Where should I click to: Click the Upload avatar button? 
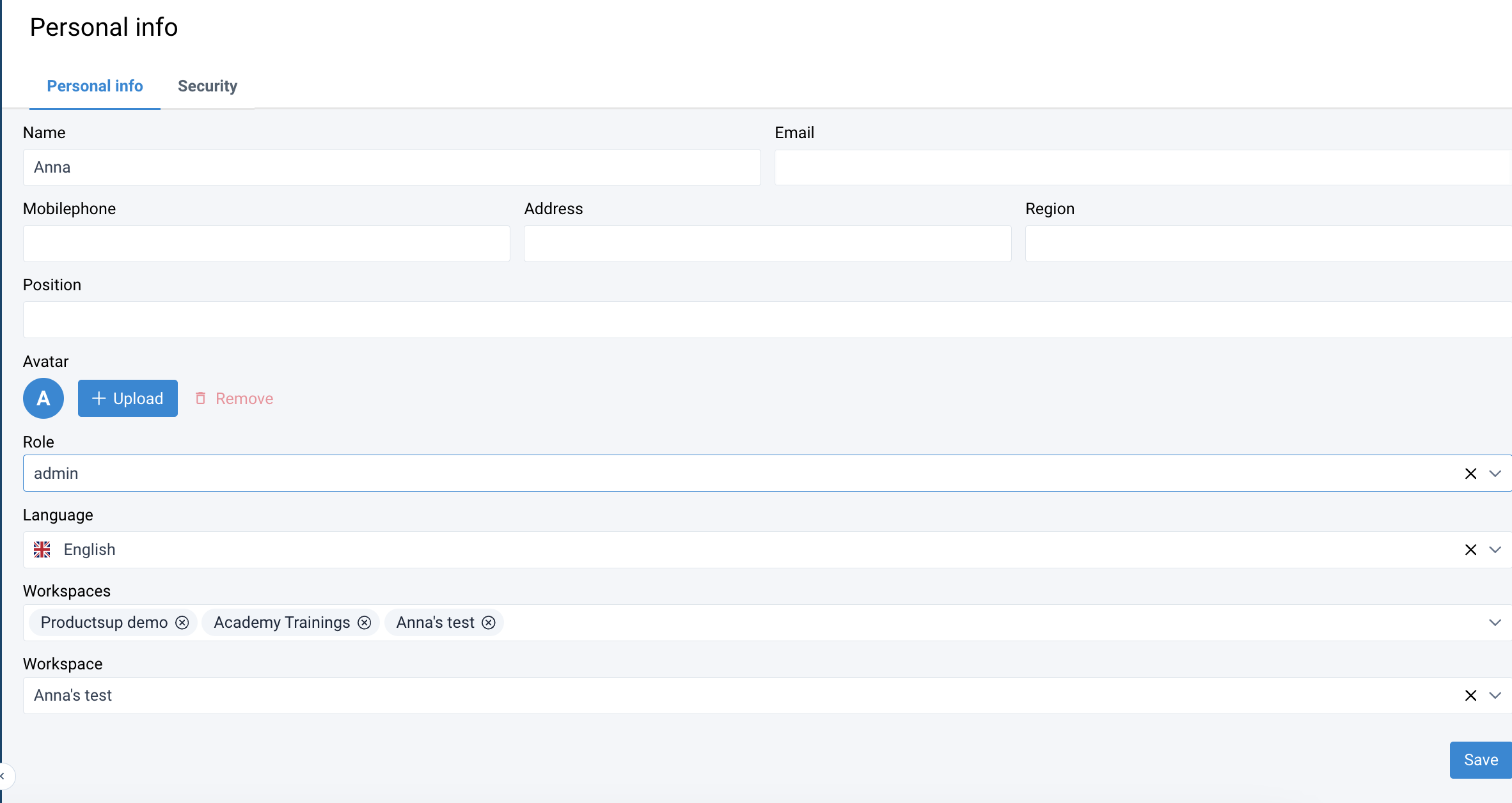[128, 398]
